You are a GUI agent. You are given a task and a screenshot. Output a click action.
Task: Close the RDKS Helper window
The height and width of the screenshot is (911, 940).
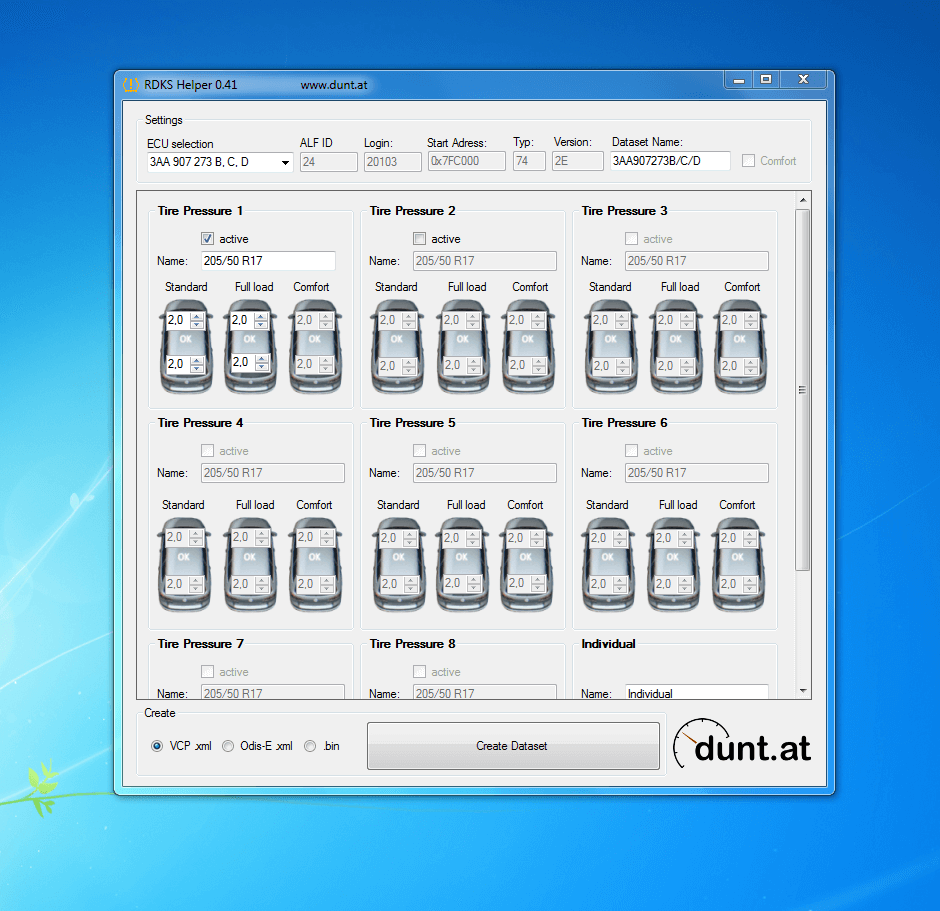(x=803, y=80)
